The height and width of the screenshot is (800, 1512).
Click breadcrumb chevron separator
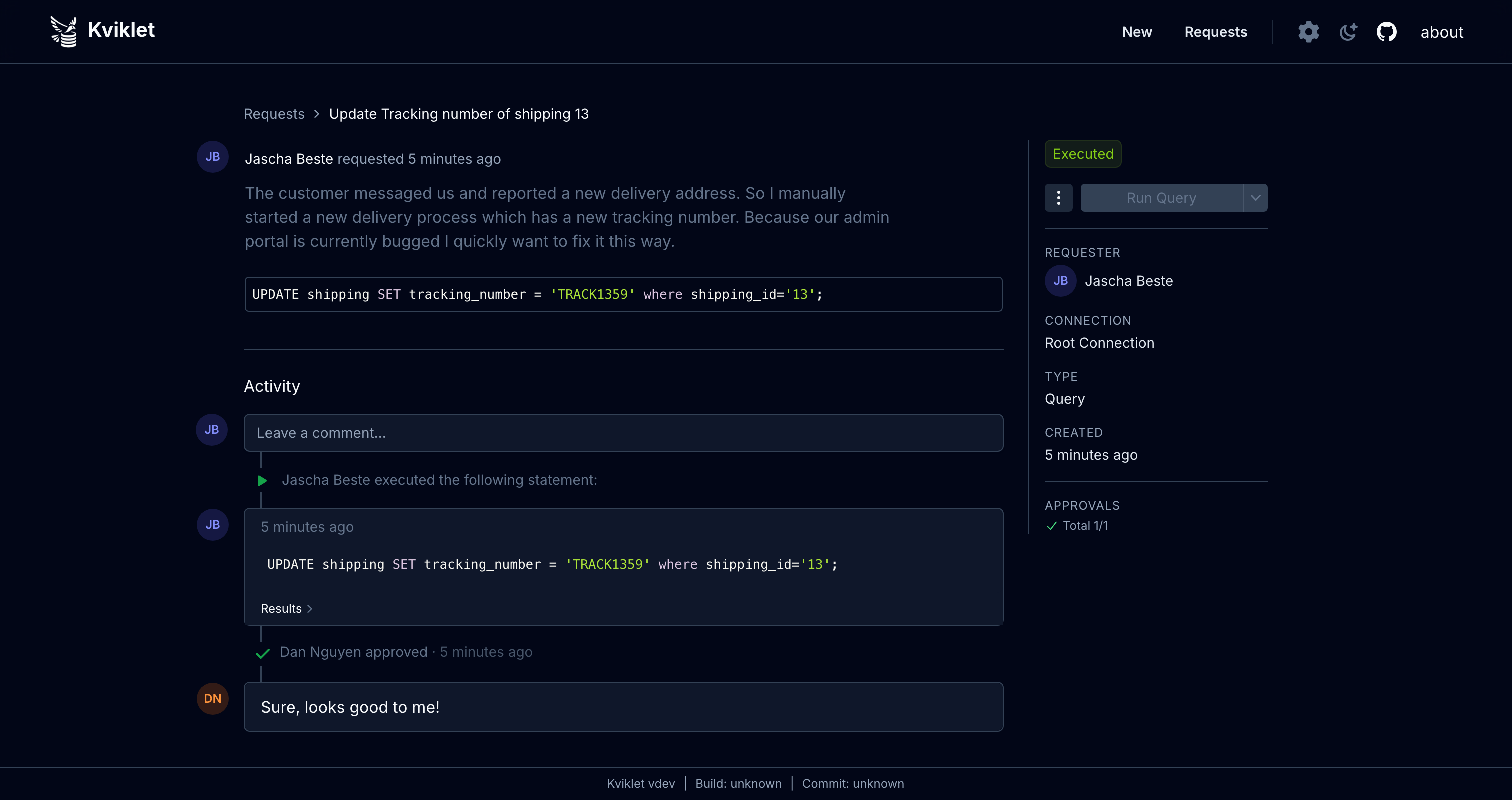point(317,114)
